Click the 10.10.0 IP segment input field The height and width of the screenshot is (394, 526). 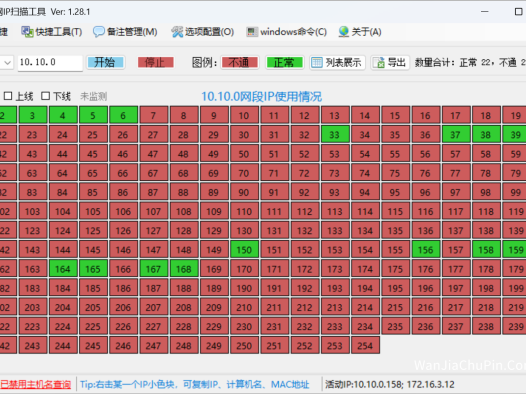[50, 63]
